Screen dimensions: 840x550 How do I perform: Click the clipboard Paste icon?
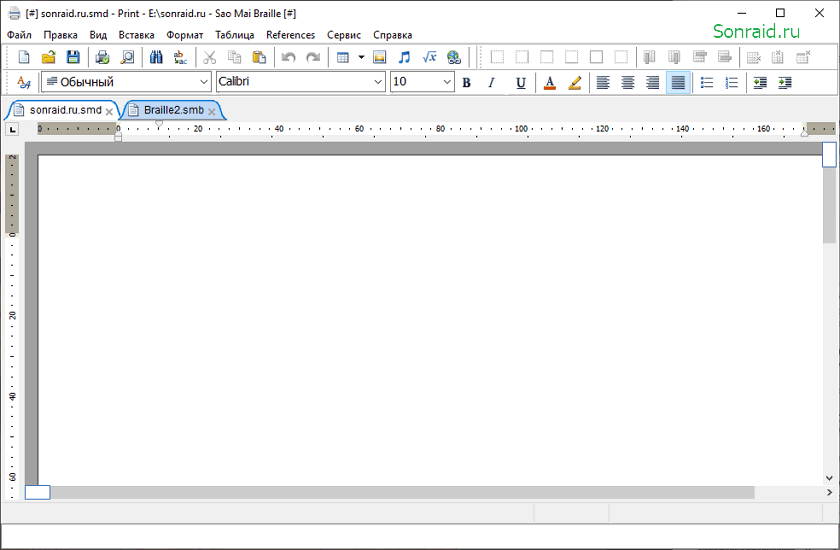[259, 57]
